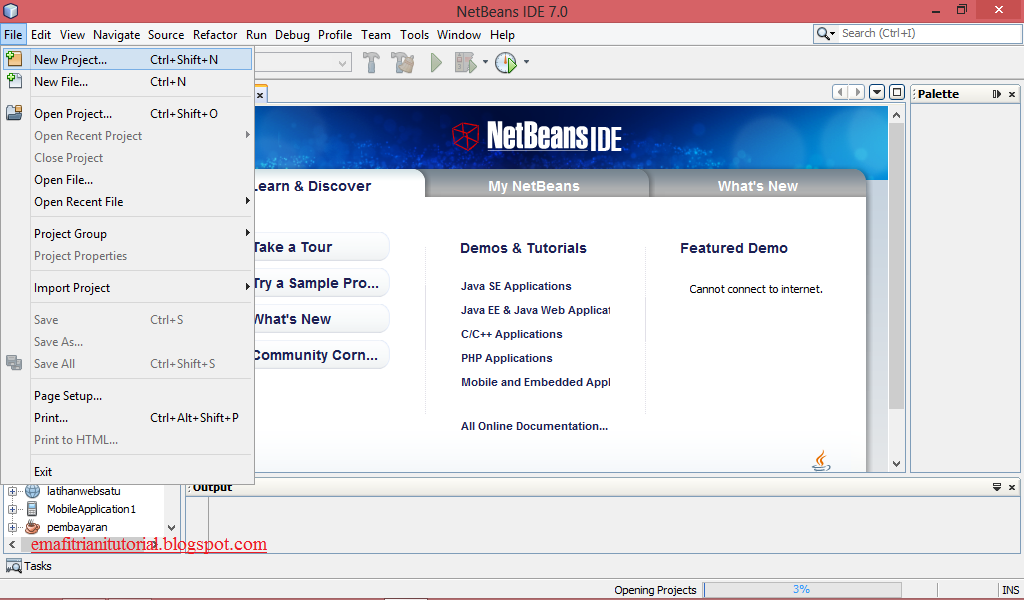Select the pembayaran project coffee cup icon
Screen dimensions: 1024x600
pos(32,527)
